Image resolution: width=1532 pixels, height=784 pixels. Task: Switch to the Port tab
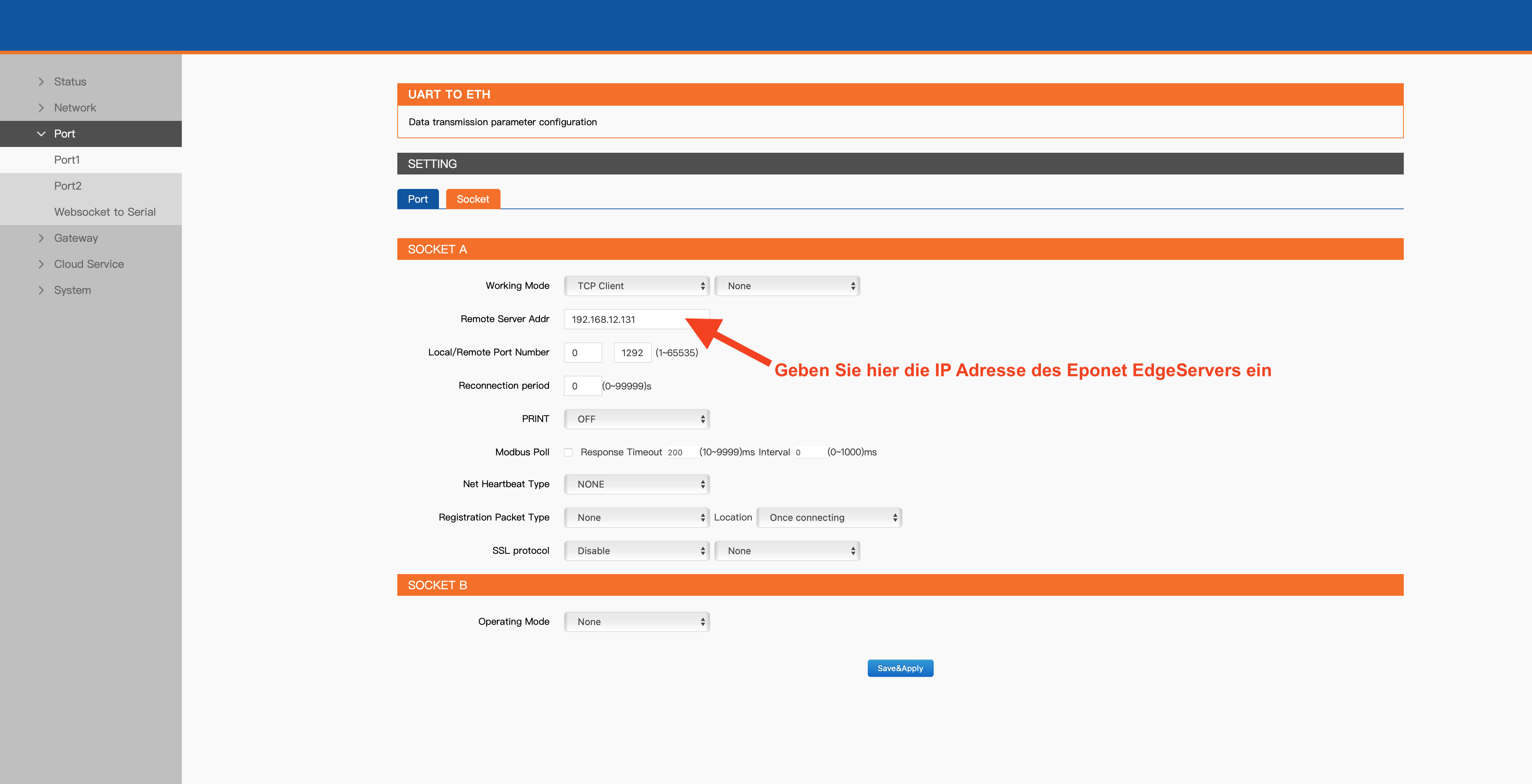(x=418, y=199)
